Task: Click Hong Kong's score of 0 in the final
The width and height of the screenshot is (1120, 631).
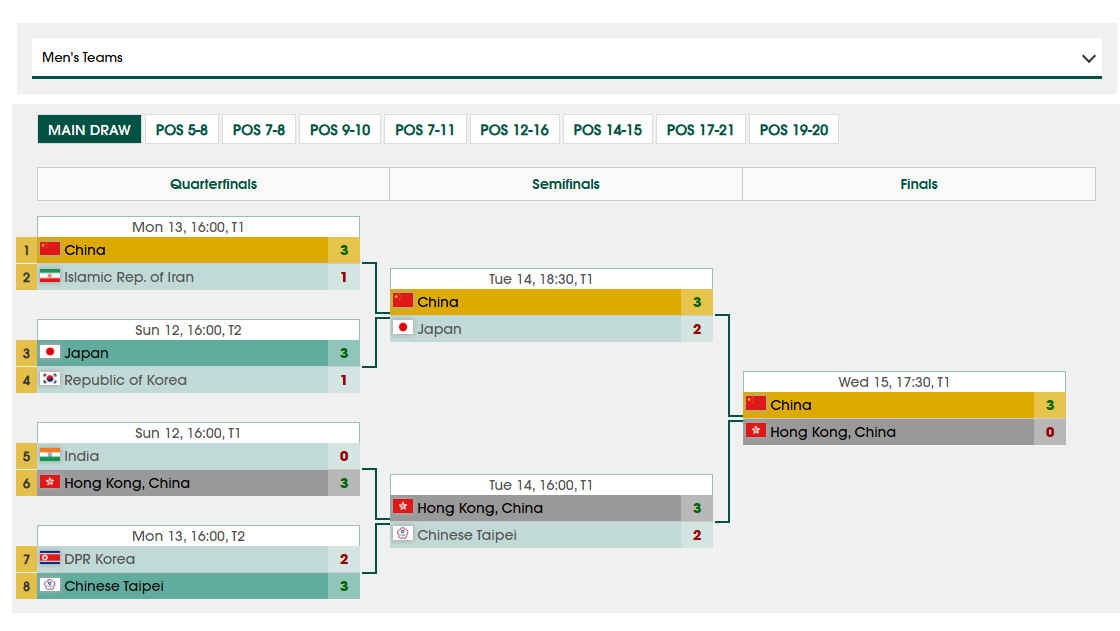Action: [1049, 432]
